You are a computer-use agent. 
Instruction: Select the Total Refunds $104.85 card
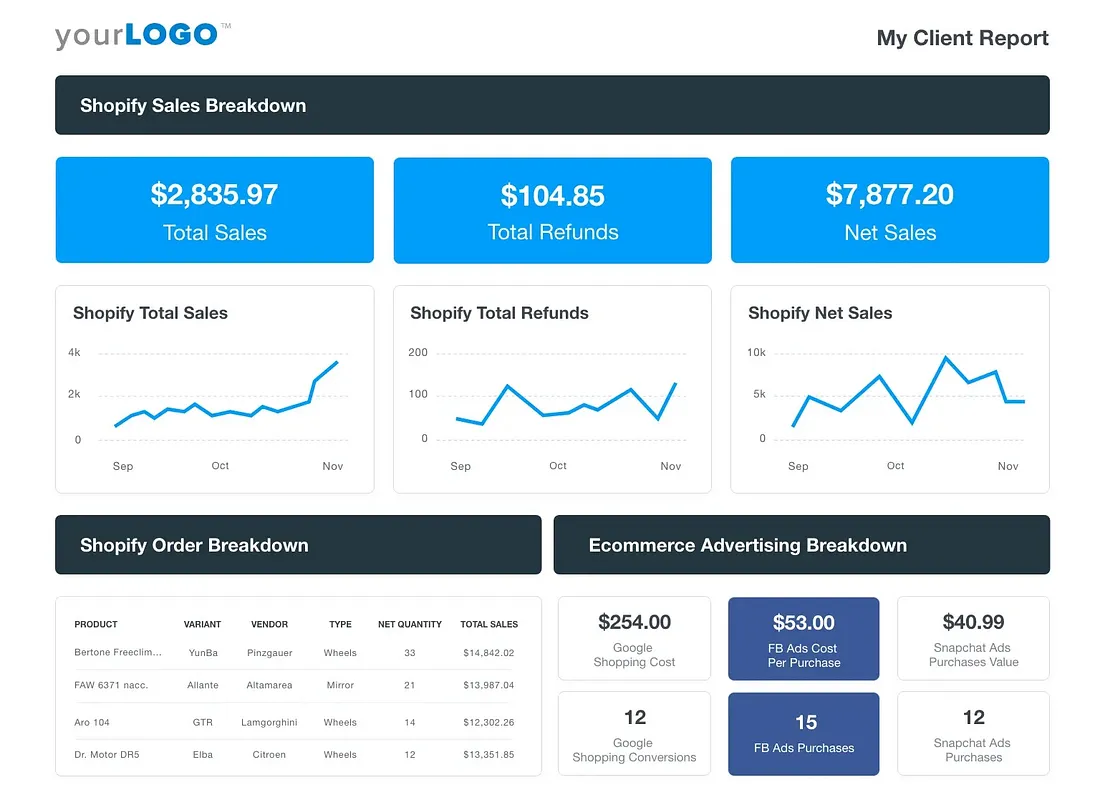click(x=553, y=210)
